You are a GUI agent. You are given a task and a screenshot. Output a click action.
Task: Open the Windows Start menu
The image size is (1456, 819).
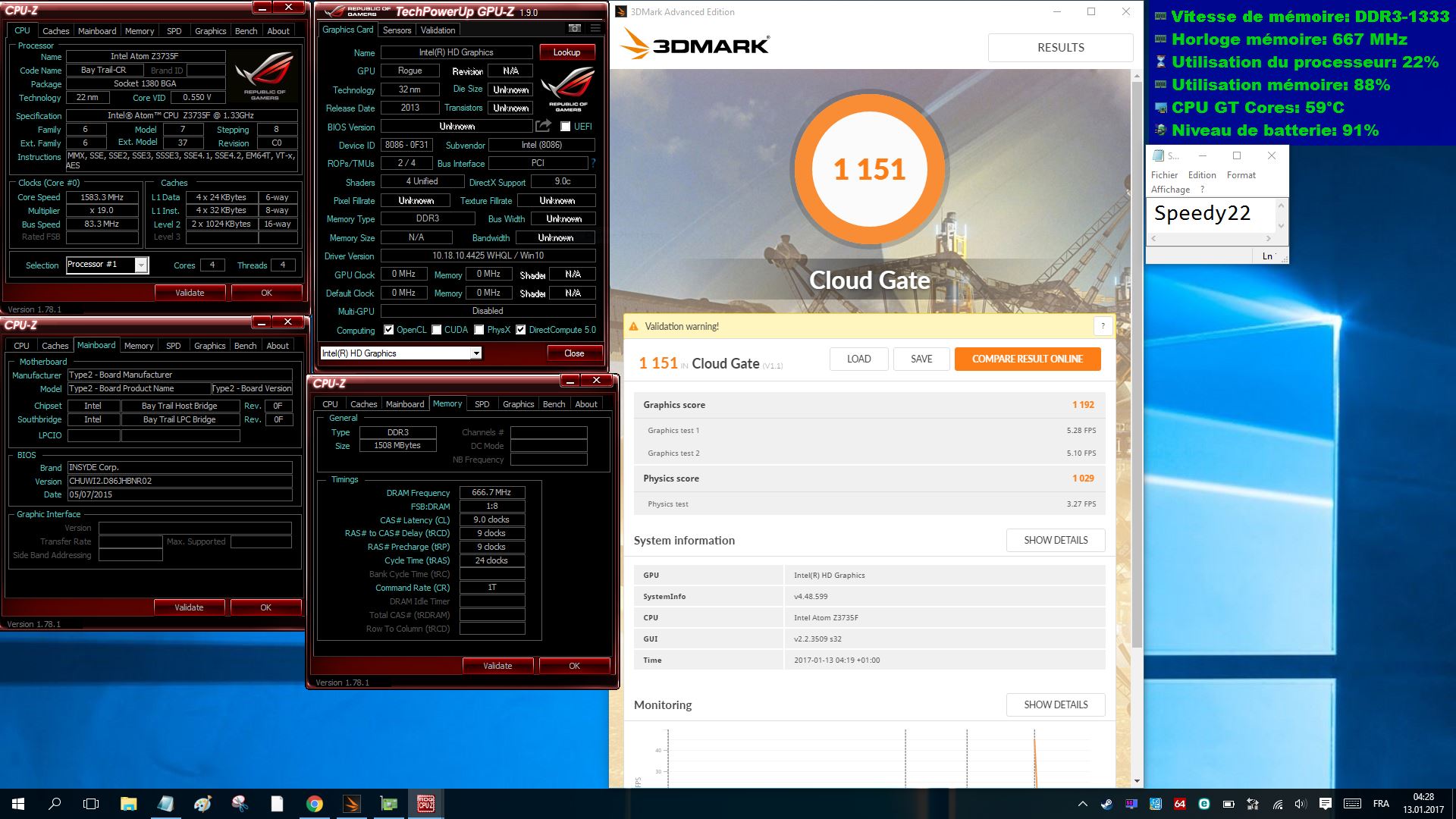tap(18, 804)
